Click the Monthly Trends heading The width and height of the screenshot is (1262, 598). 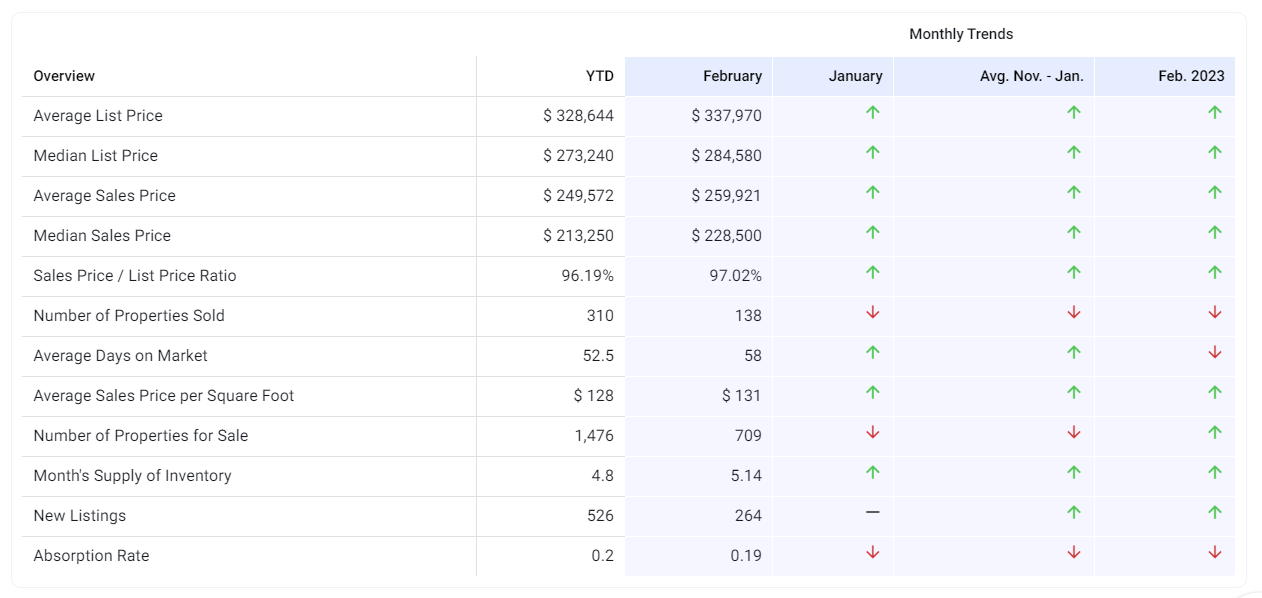(960, 34)
